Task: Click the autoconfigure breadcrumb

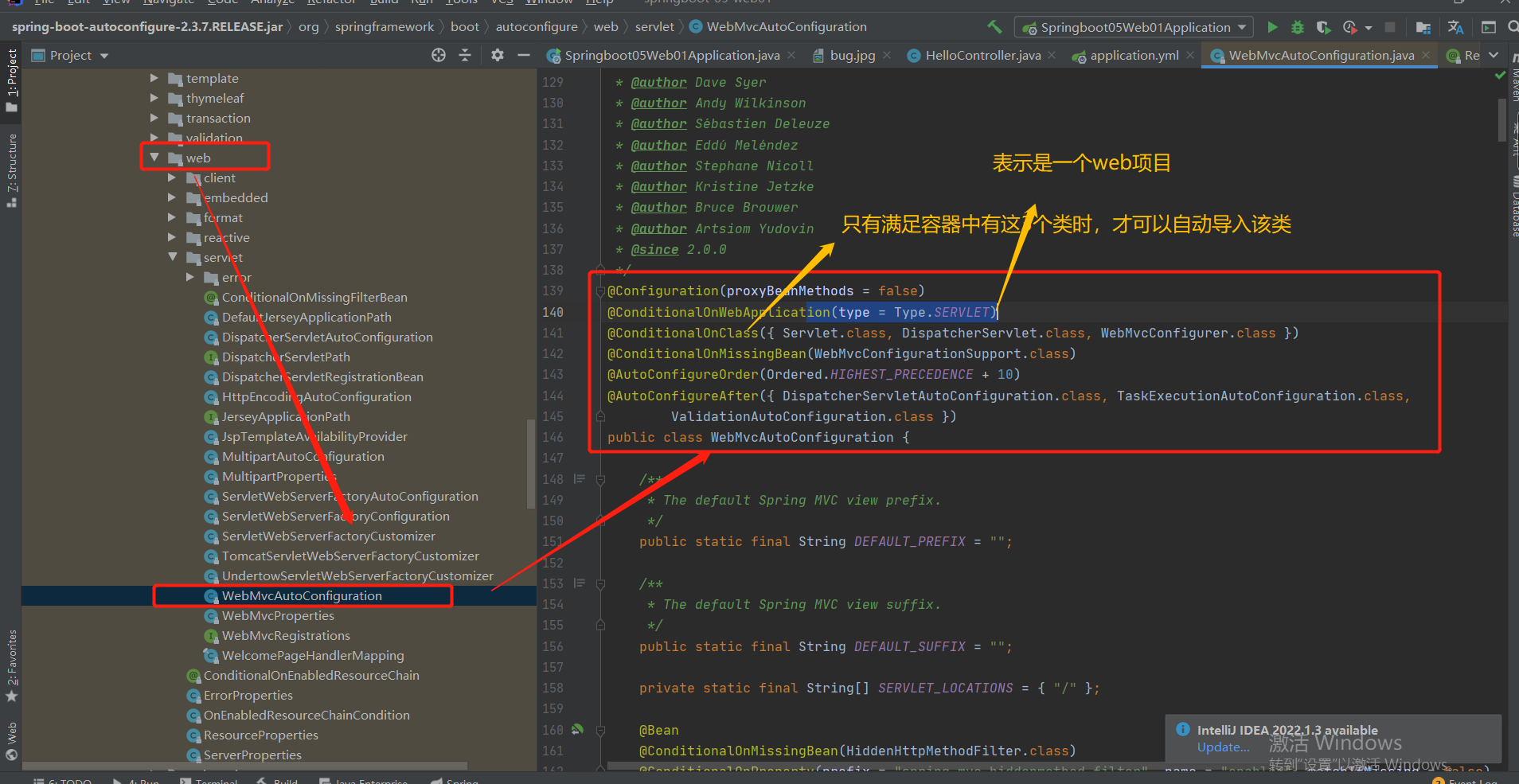Action: point(537,26)
